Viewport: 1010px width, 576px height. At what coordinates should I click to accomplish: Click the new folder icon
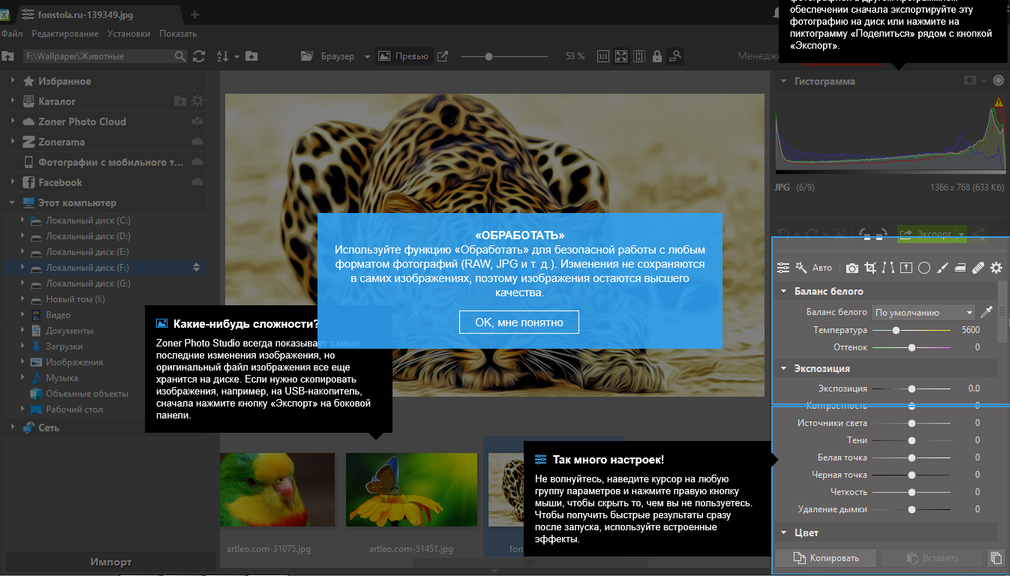tap(252, 57)
